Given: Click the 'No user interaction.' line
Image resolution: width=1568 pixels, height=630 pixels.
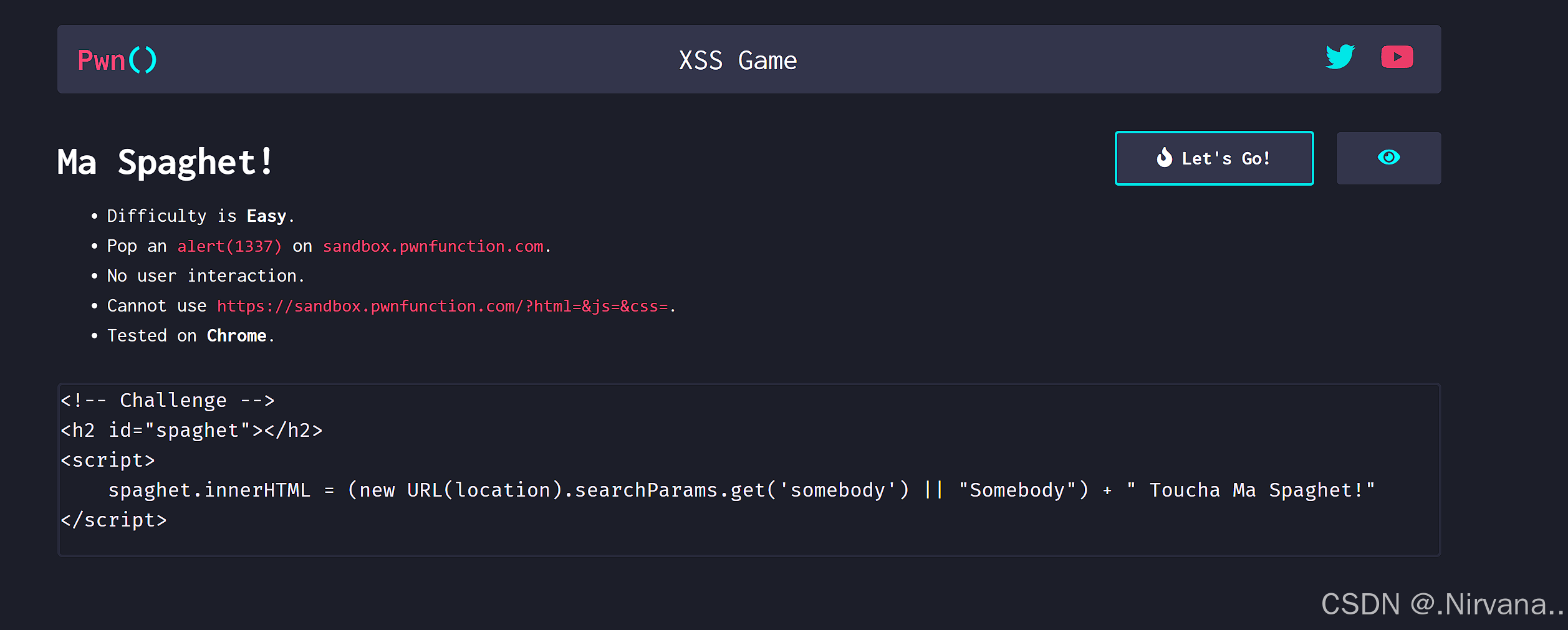Looking at the screenshot, I should [x=206, y=276].
